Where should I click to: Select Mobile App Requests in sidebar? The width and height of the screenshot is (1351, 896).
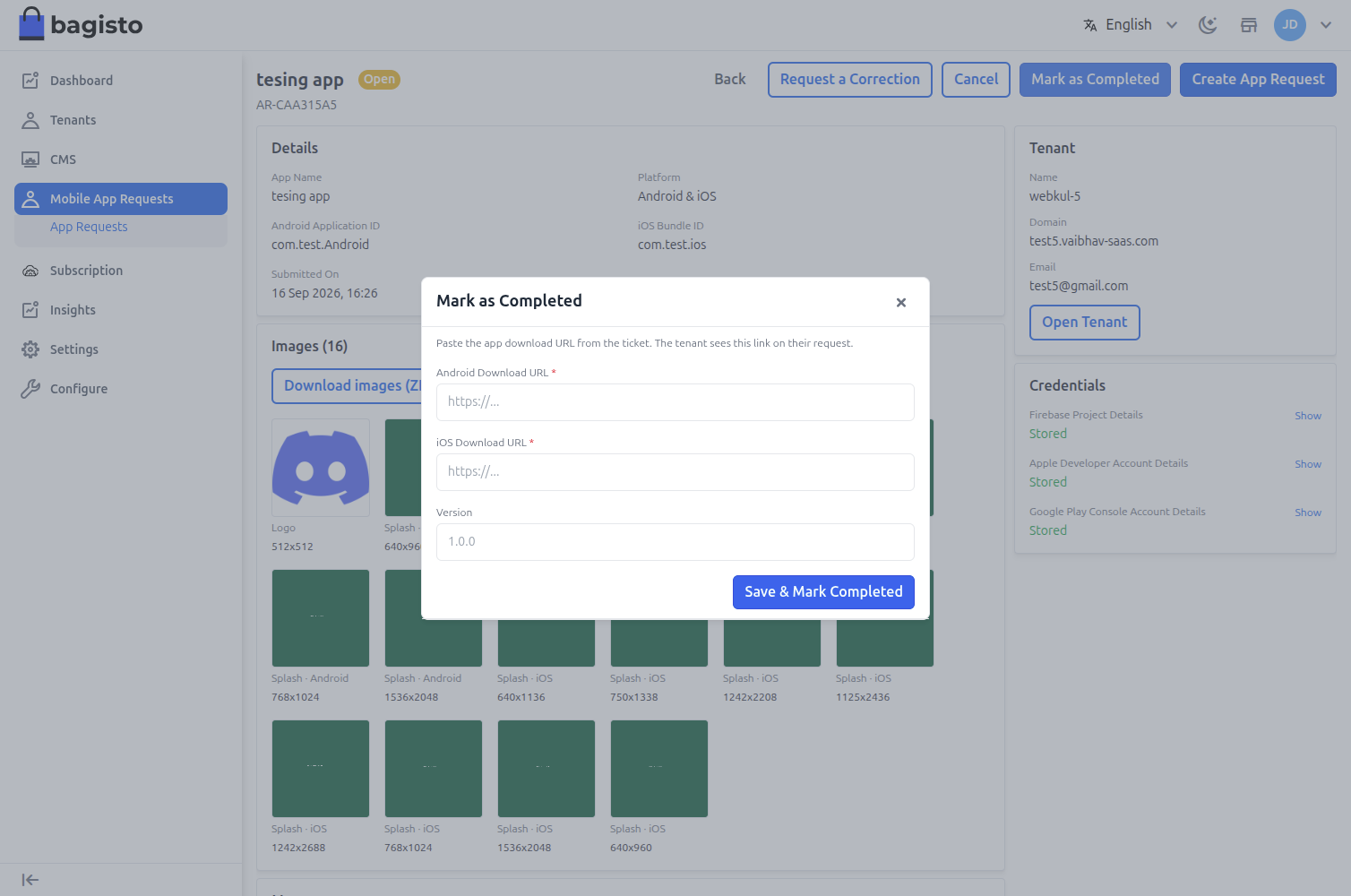121,199
